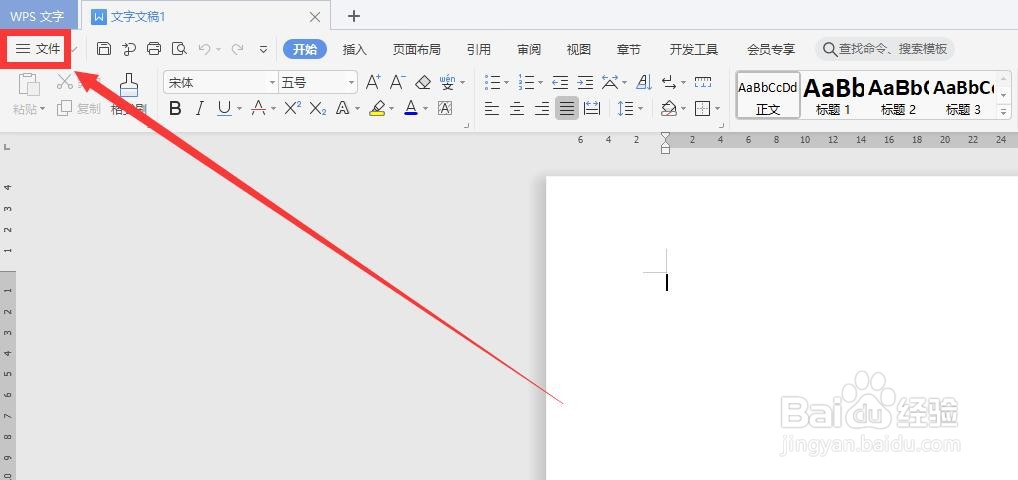
Task: Switch to the 插入 tab
Action: click(x=354, y=49)
